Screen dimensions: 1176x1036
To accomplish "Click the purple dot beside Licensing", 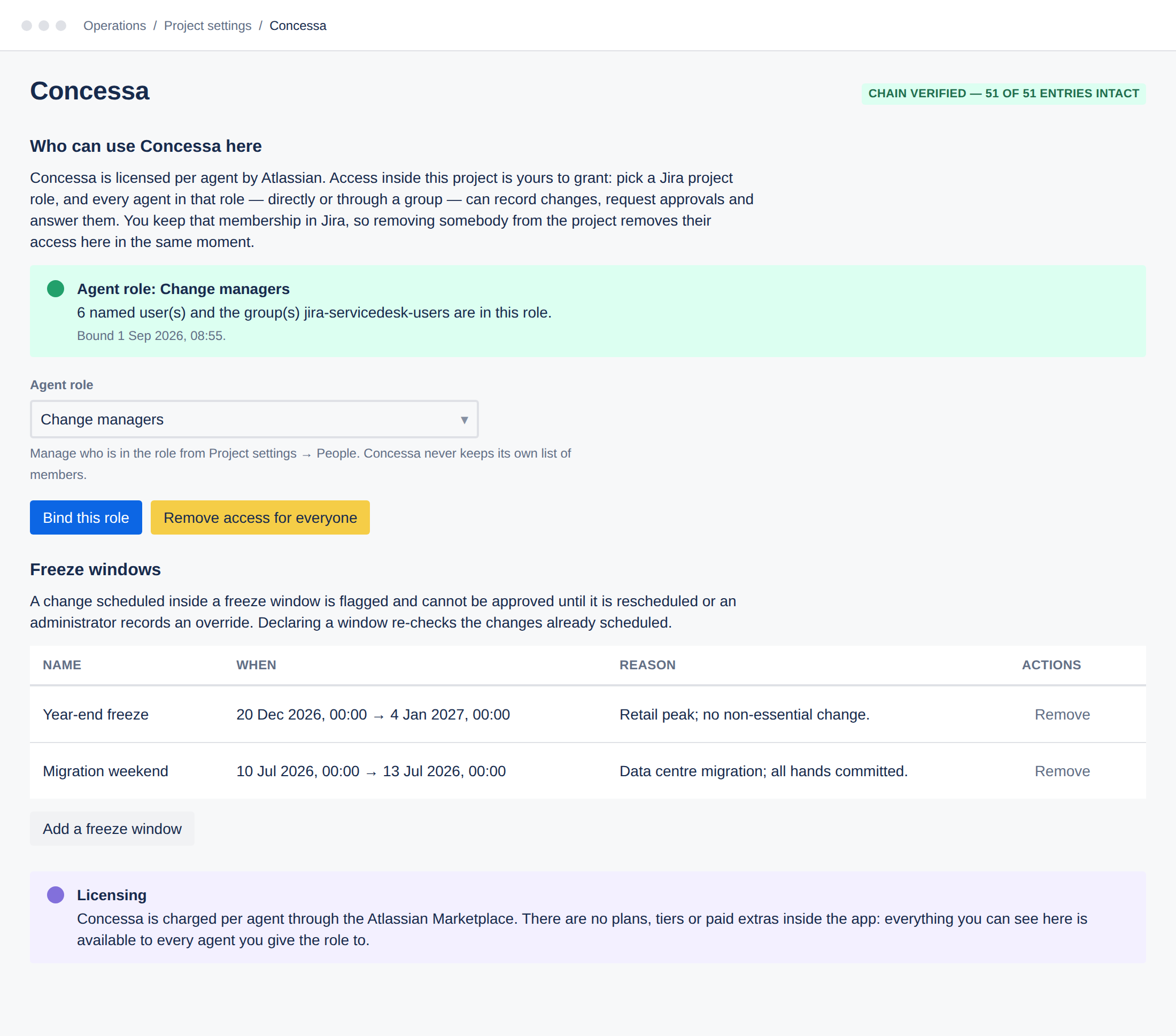I will 55,895.
